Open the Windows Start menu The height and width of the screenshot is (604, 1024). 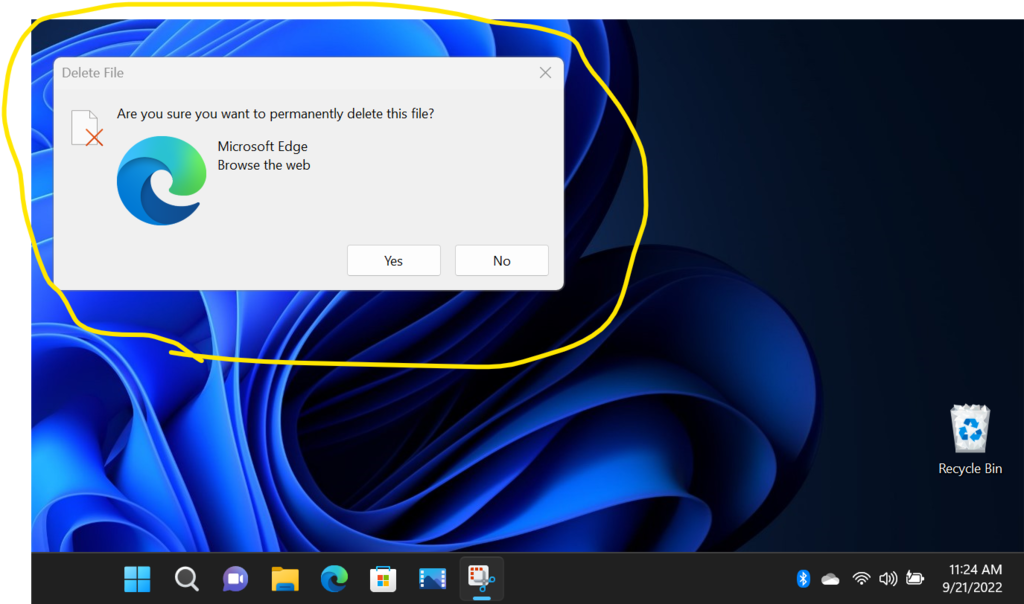click(137, 579)
